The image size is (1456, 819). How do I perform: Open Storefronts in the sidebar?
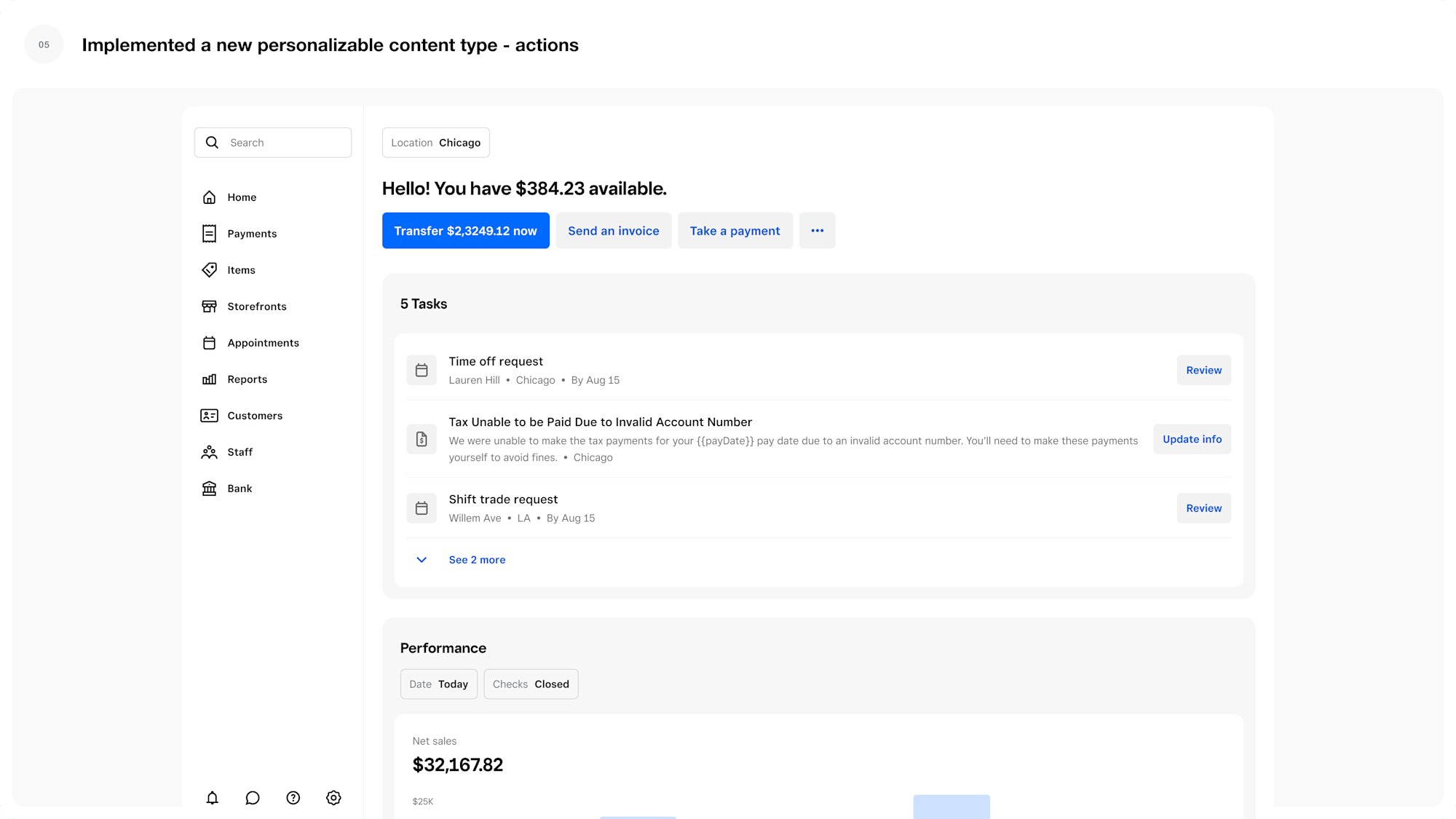coord(257,306)
